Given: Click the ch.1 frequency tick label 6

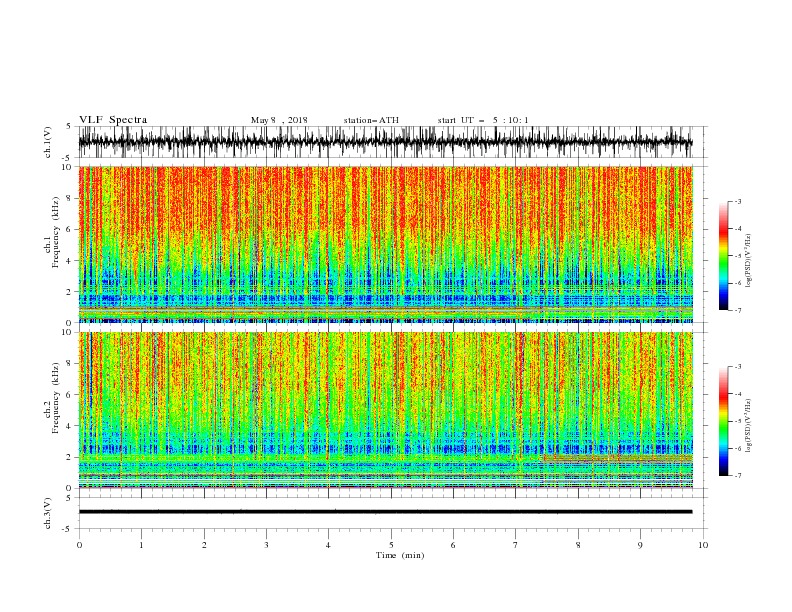Looking at the screenshot, I should pos(69,230).
